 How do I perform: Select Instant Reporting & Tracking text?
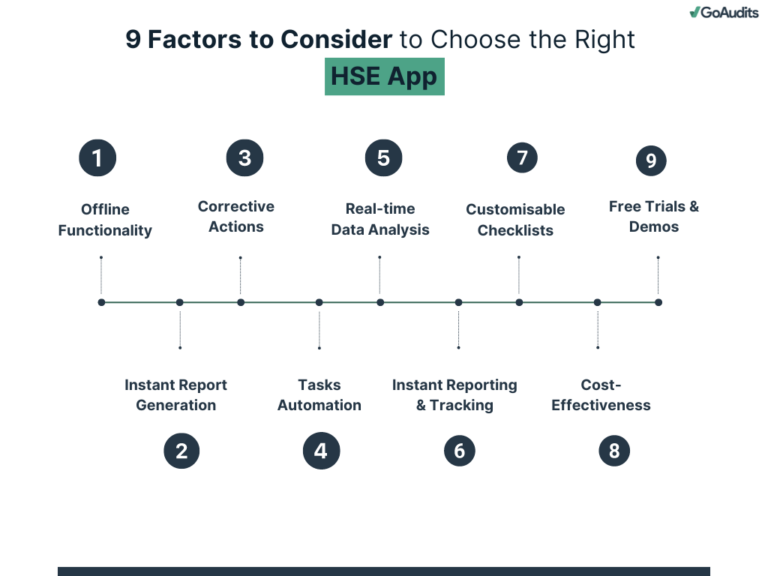(455, 395)
